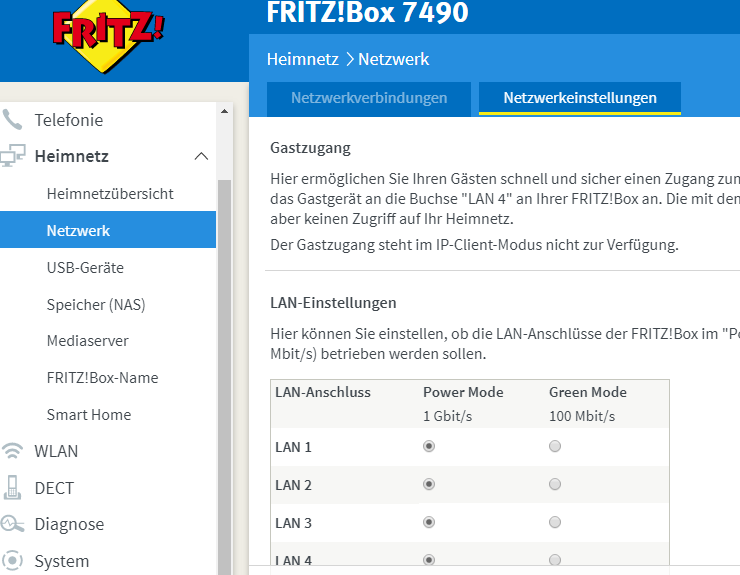Viewport: 740px width, 575px height.
Task: Click the LAN 3 row label
Action: (293, 523)
